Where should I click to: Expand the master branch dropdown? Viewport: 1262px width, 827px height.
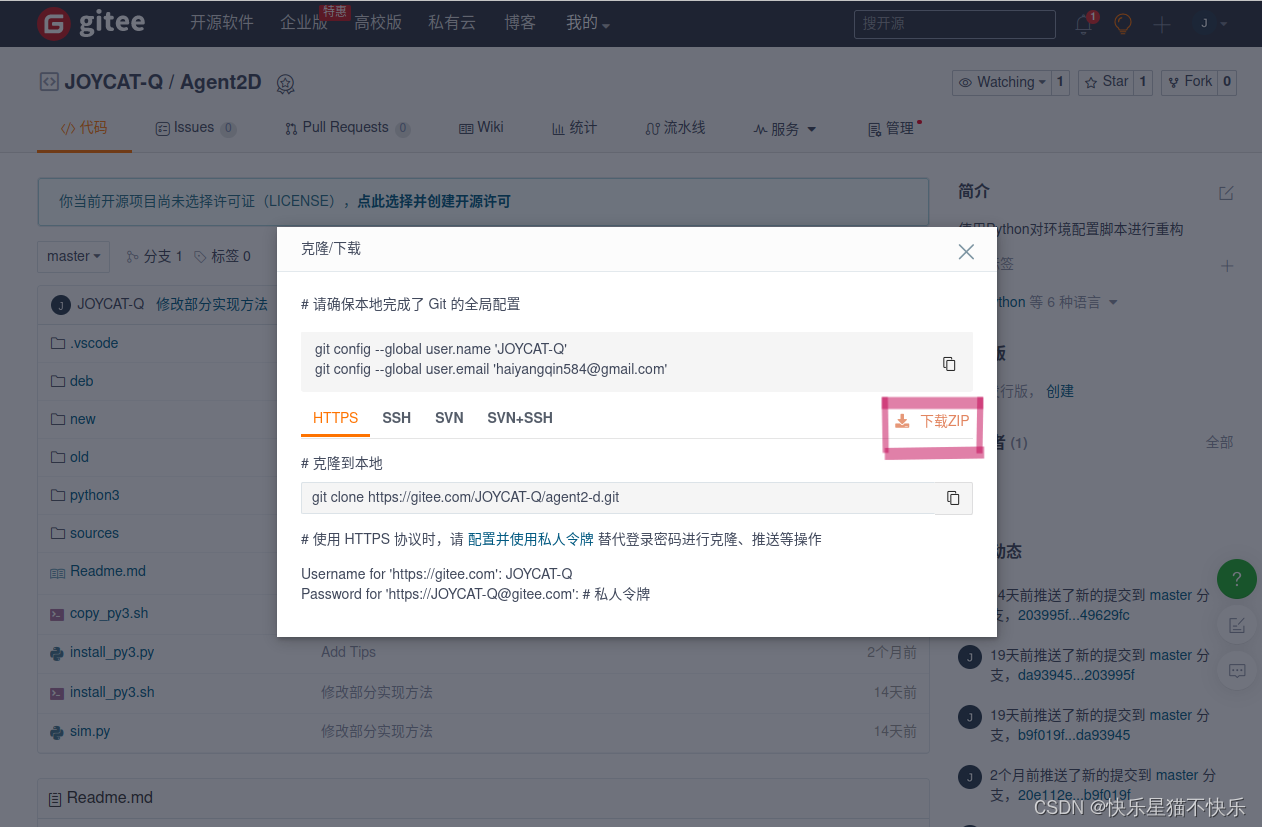(73, 256)
